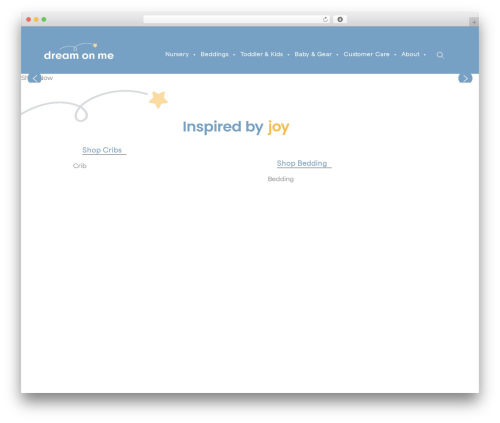Open the Beddings menu
Viewport: 500px width, 423px height.
[214, 54]
